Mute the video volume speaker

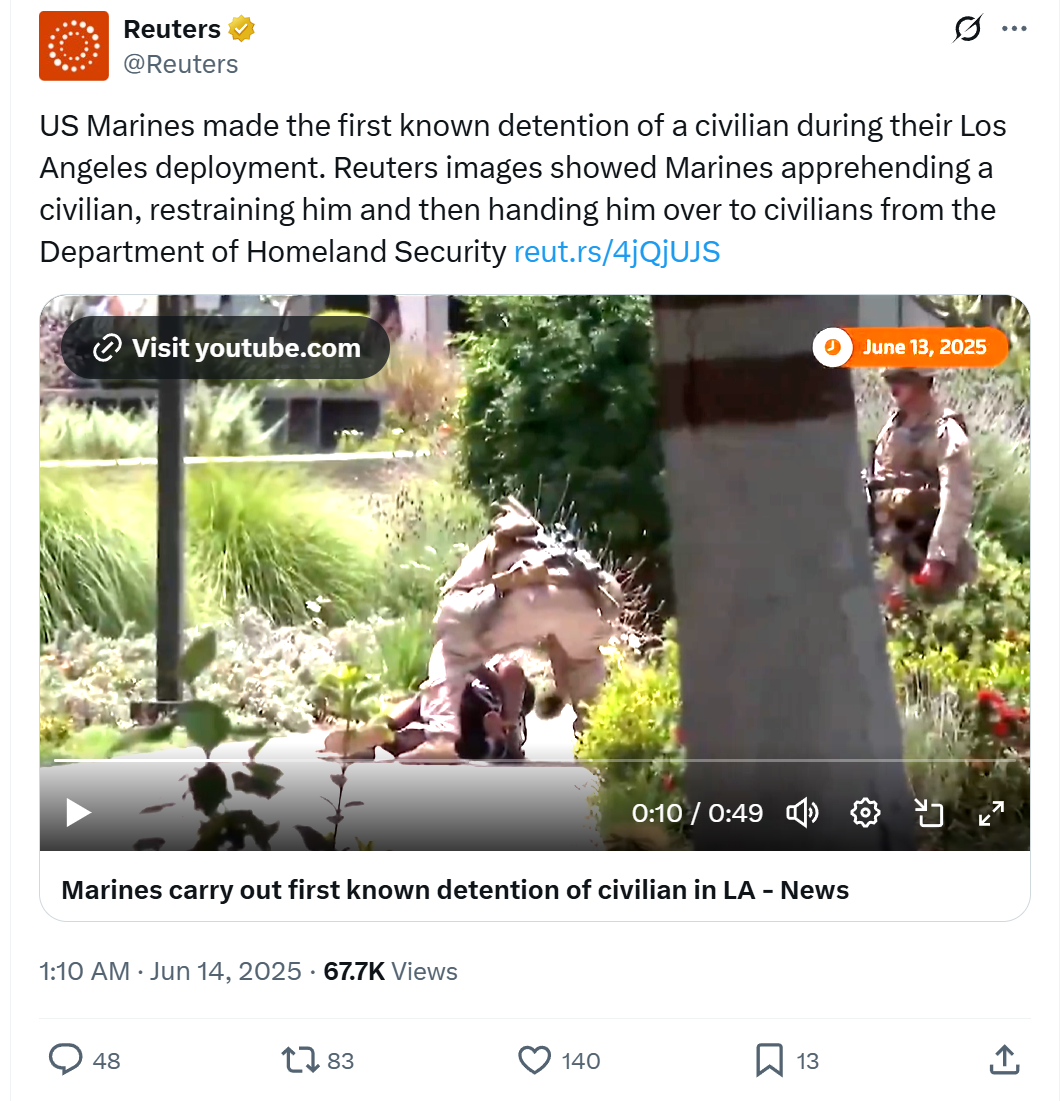[x=802, y=812]
